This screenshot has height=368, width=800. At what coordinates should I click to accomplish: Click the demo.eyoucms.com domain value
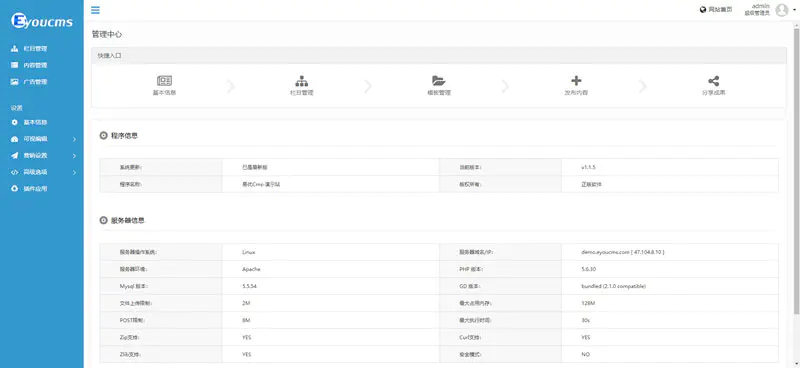click(x=622, y=252)
